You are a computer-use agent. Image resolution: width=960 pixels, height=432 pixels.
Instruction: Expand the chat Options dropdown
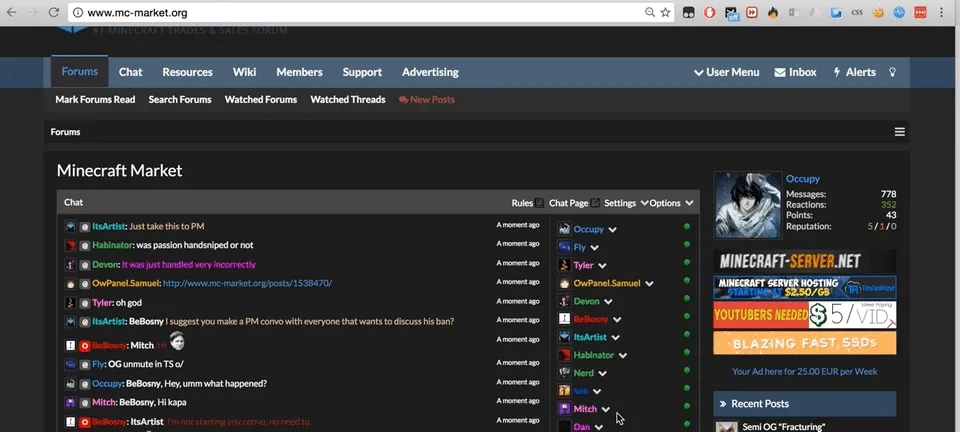click(672, 203)
